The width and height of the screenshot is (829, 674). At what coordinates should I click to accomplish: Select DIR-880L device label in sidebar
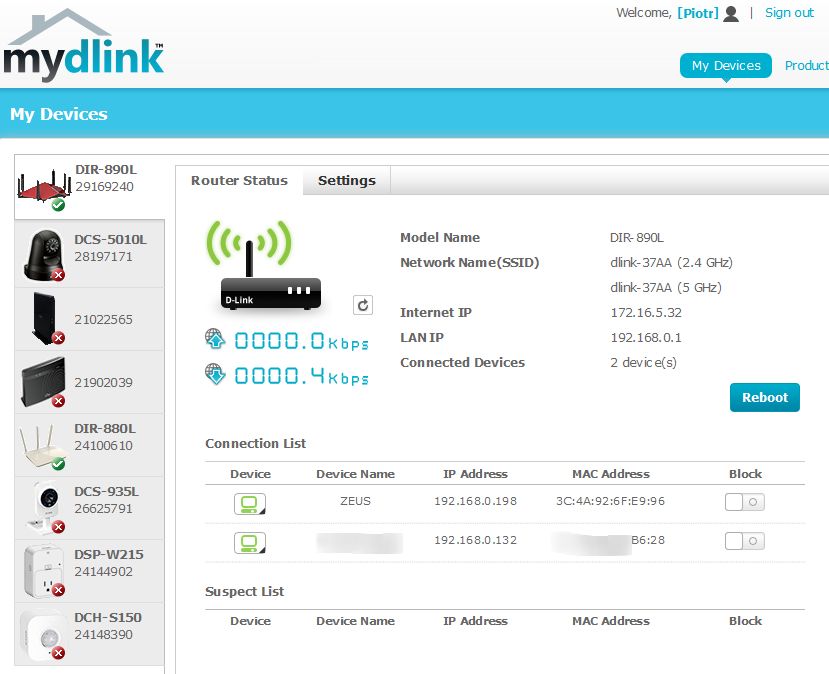(x=105, y=429)
